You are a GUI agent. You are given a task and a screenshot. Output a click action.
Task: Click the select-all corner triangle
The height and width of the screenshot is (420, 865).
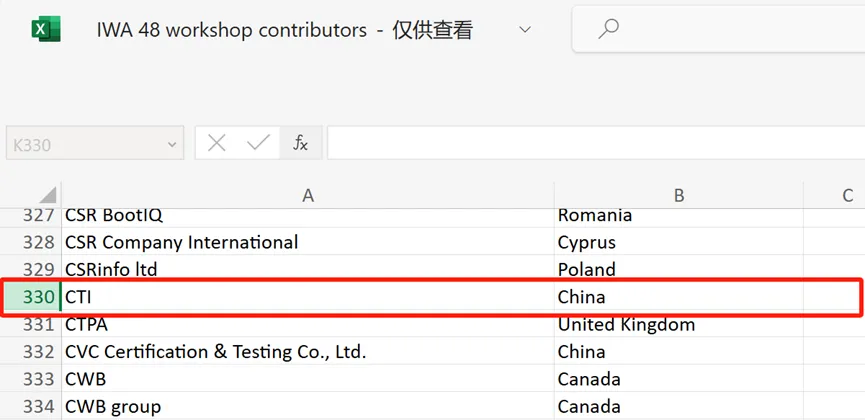[x=47, y=195]
